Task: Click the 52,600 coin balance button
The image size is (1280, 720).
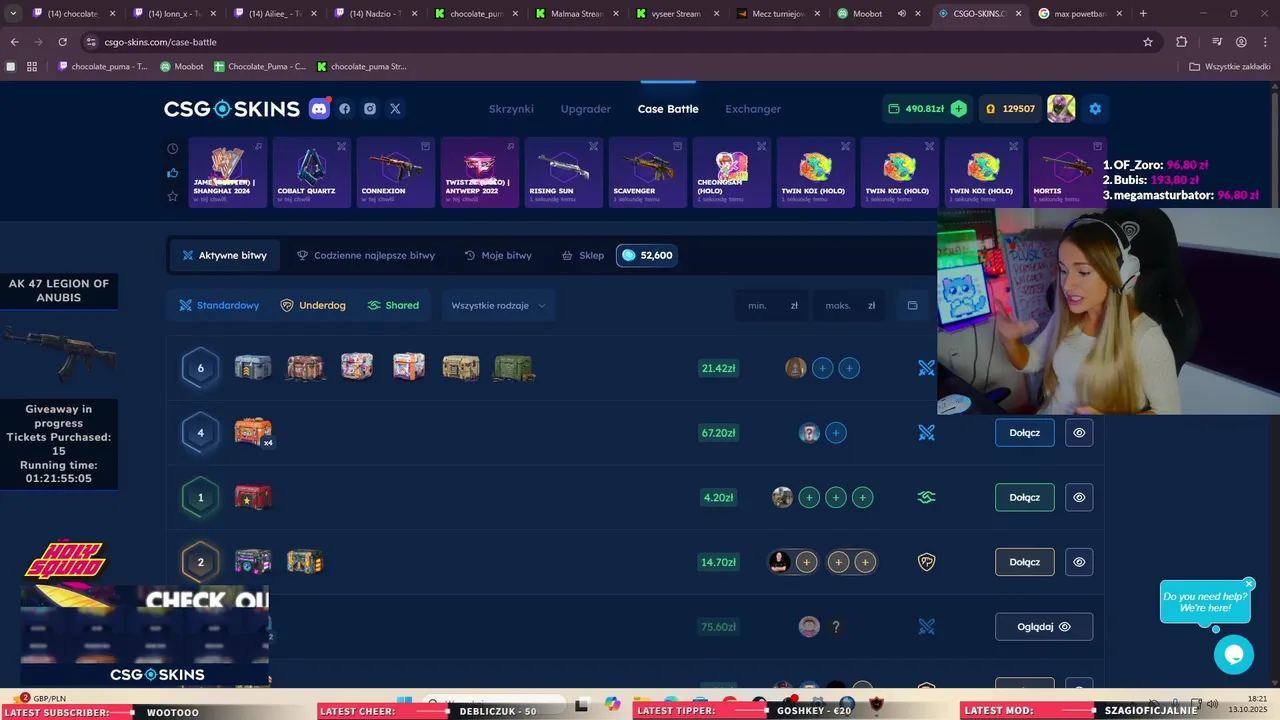Action: tap(646, 255)
